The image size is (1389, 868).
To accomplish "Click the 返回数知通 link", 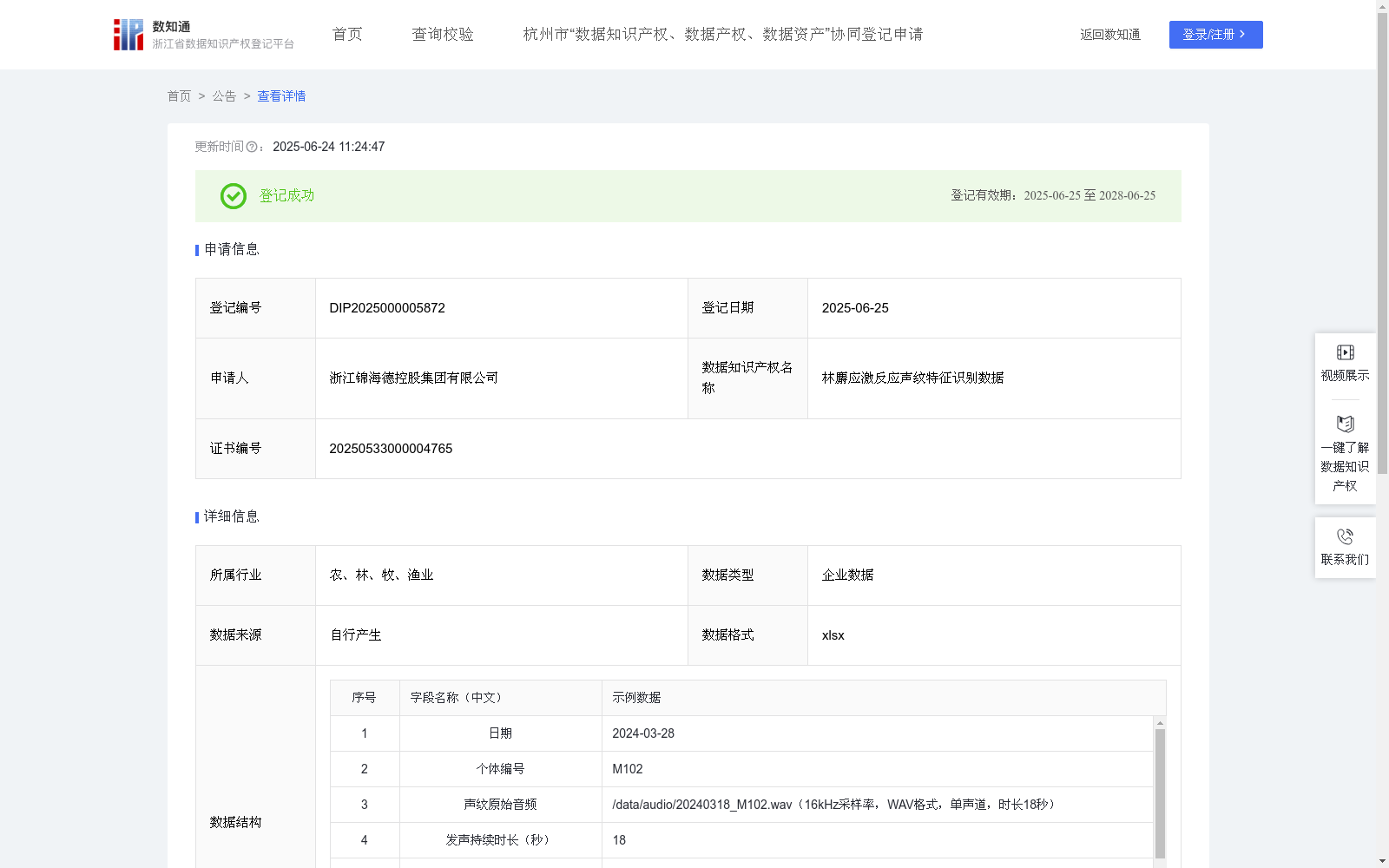I will [x=1110, y=35].
